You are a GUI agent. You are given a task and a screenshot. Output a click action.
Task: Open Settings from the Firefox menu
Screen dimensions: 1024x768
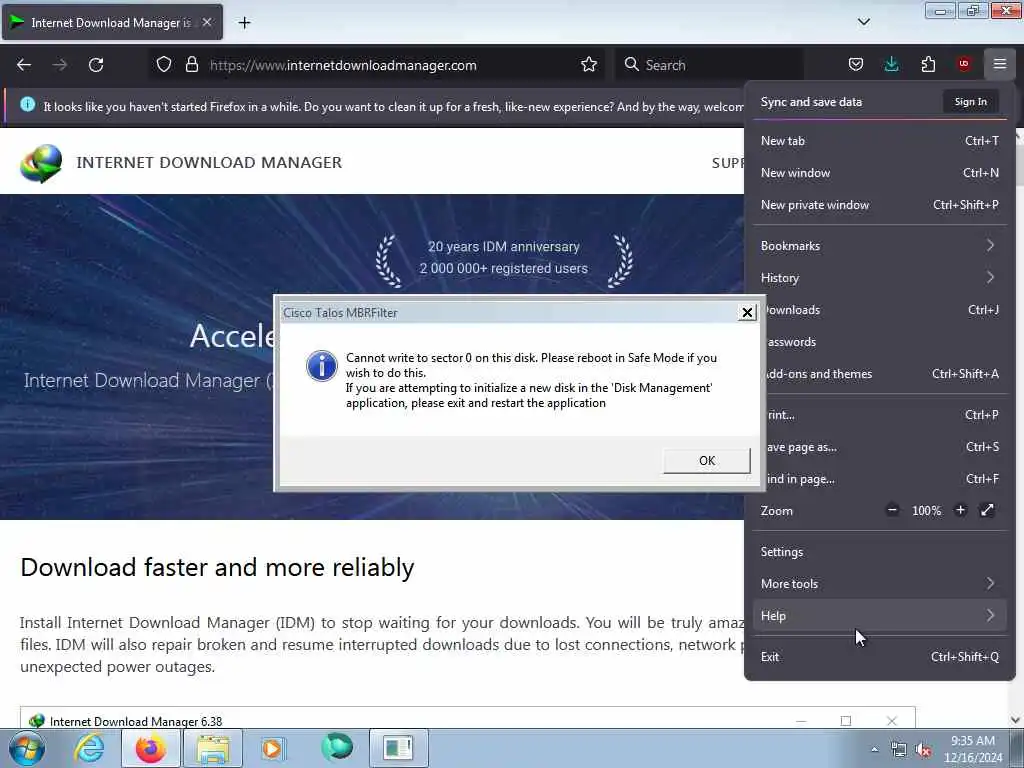879,552
